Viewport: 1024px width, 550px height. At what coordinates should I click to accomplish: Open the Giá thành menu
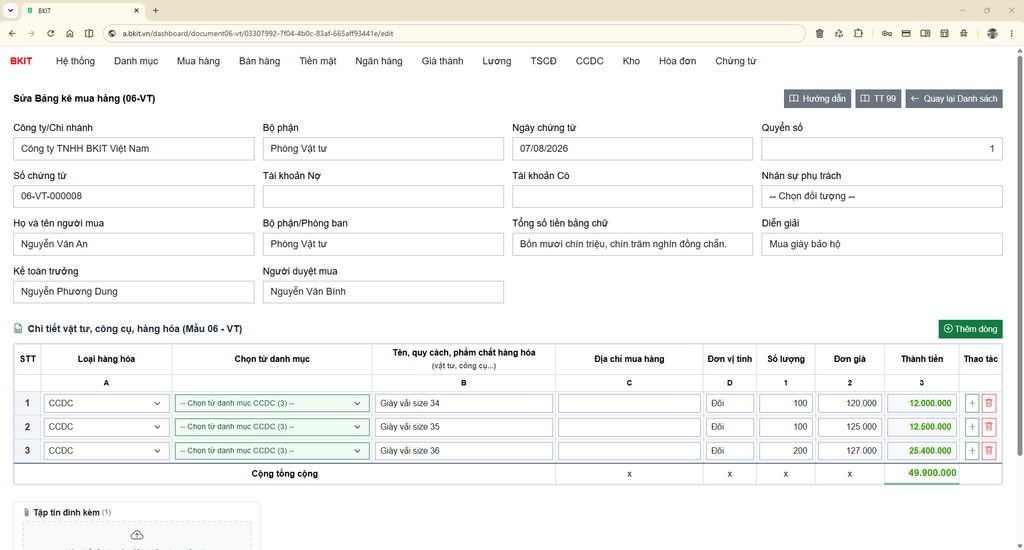pos(442,61)
